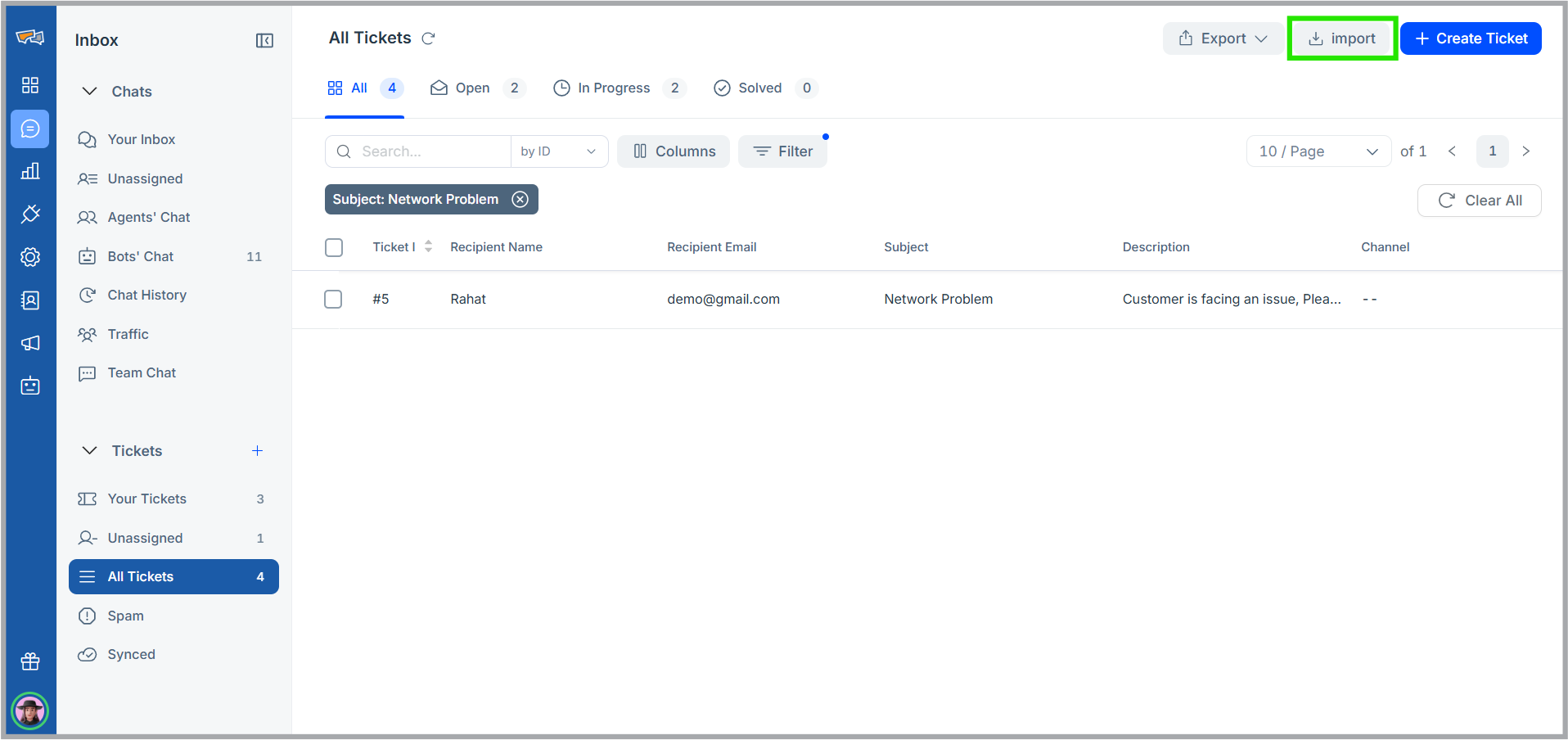Sort tickets by the Ticket ID sorter arrows
The height and width of the screenshot is (740, 1568).
click(x=428, y=246)
